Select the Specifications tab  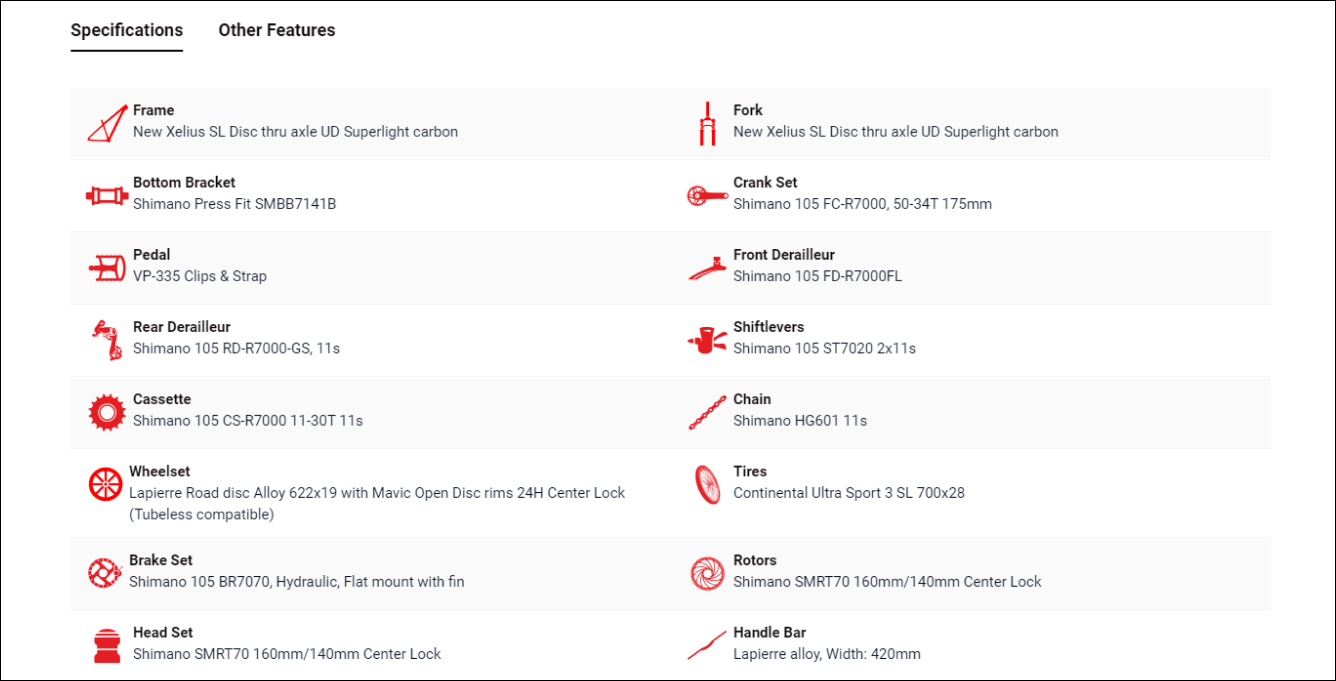127,30
